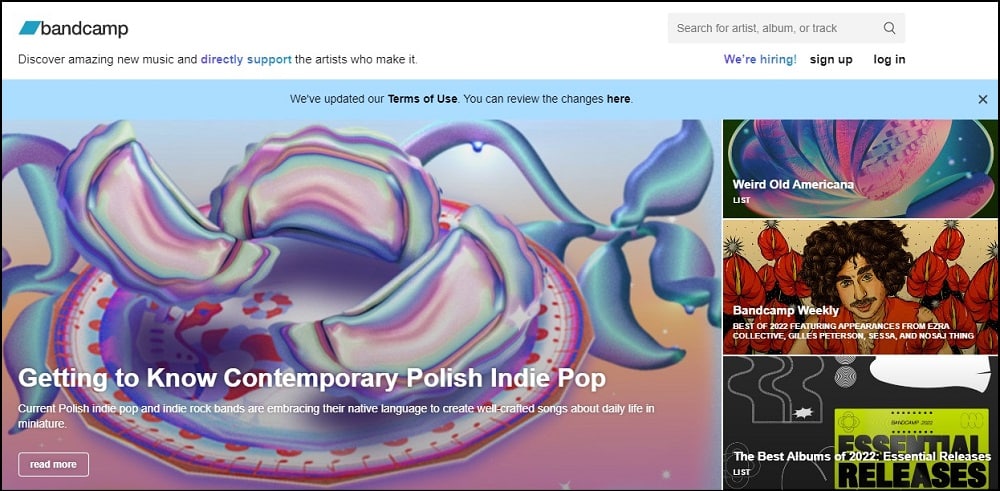
Task: Click sign up
Action: coord(831,59)
